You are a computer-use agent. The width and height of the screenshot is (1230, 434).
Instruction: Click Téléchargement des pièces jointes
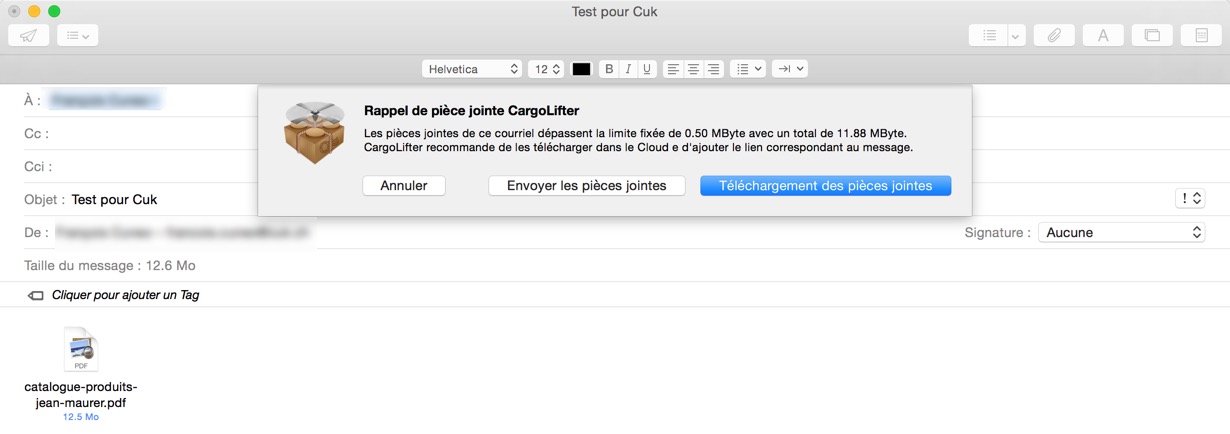pyautogui.click(x=826, y=185)
